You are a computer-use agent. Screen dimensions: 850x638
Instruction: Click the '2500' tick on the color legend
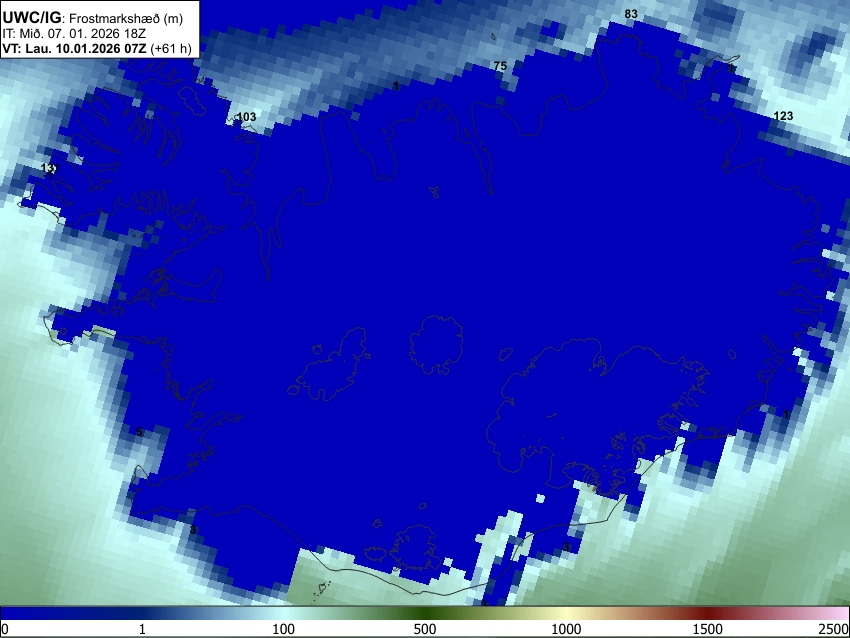point(835,629)
